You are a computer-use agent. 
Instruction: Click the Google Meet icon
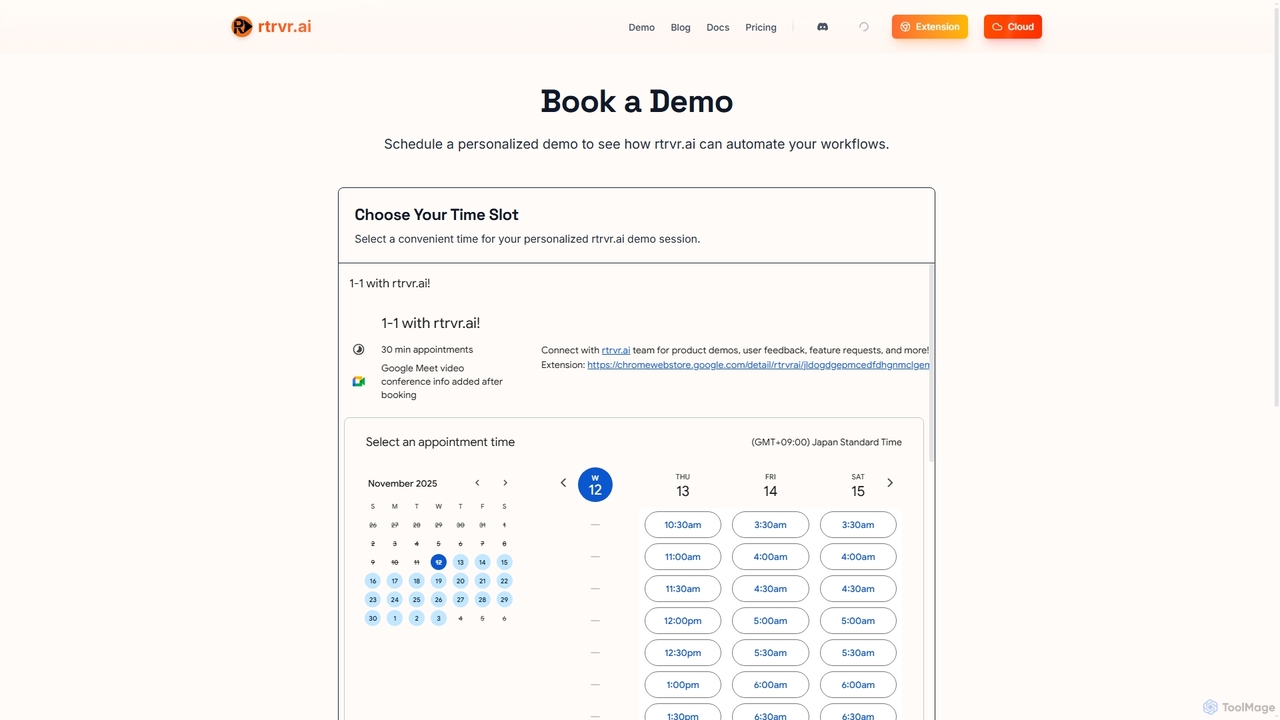tap(358, 381)
